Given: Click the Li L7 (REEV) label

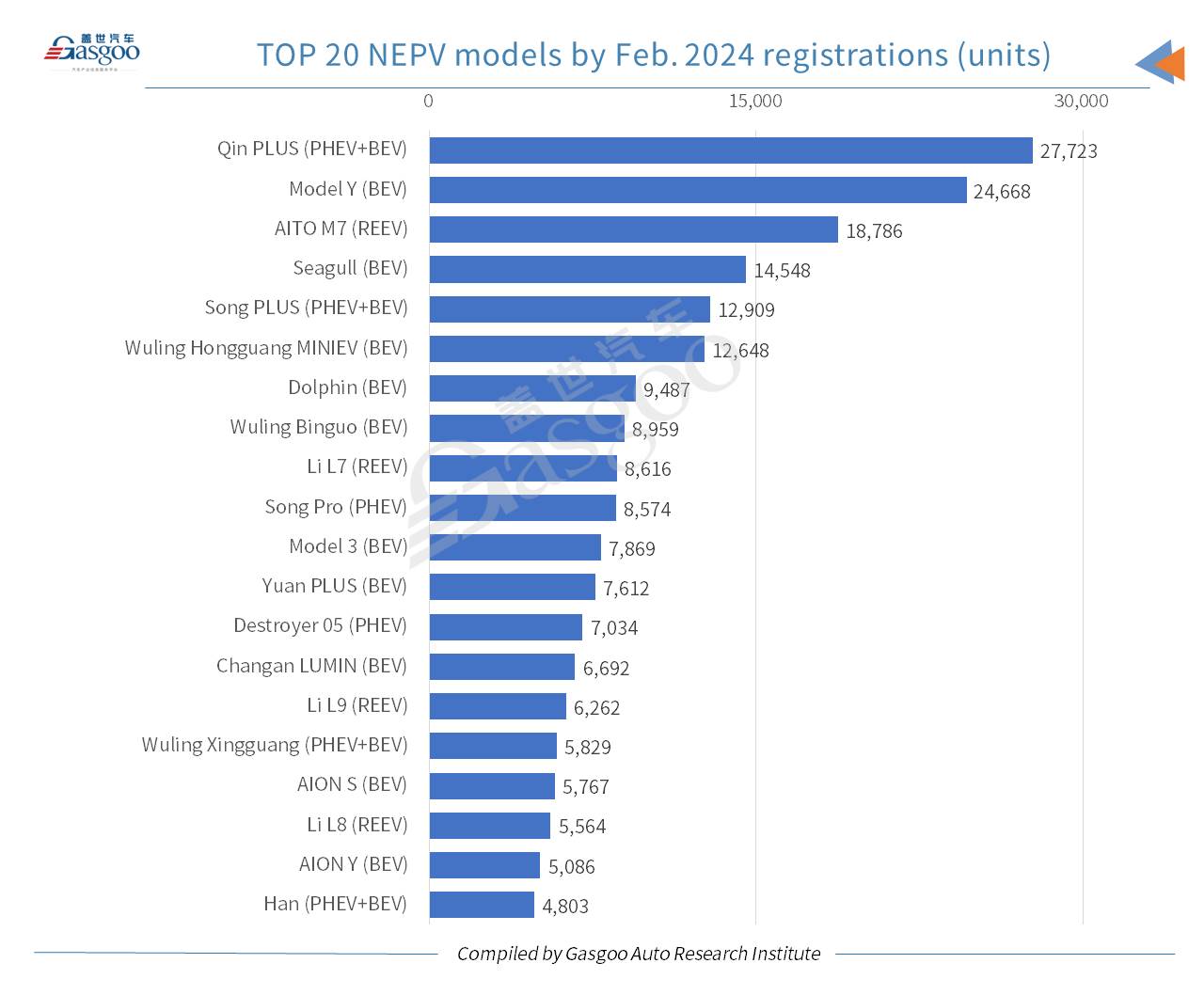Looking at the screenshot, I should (x=357, y=466).
